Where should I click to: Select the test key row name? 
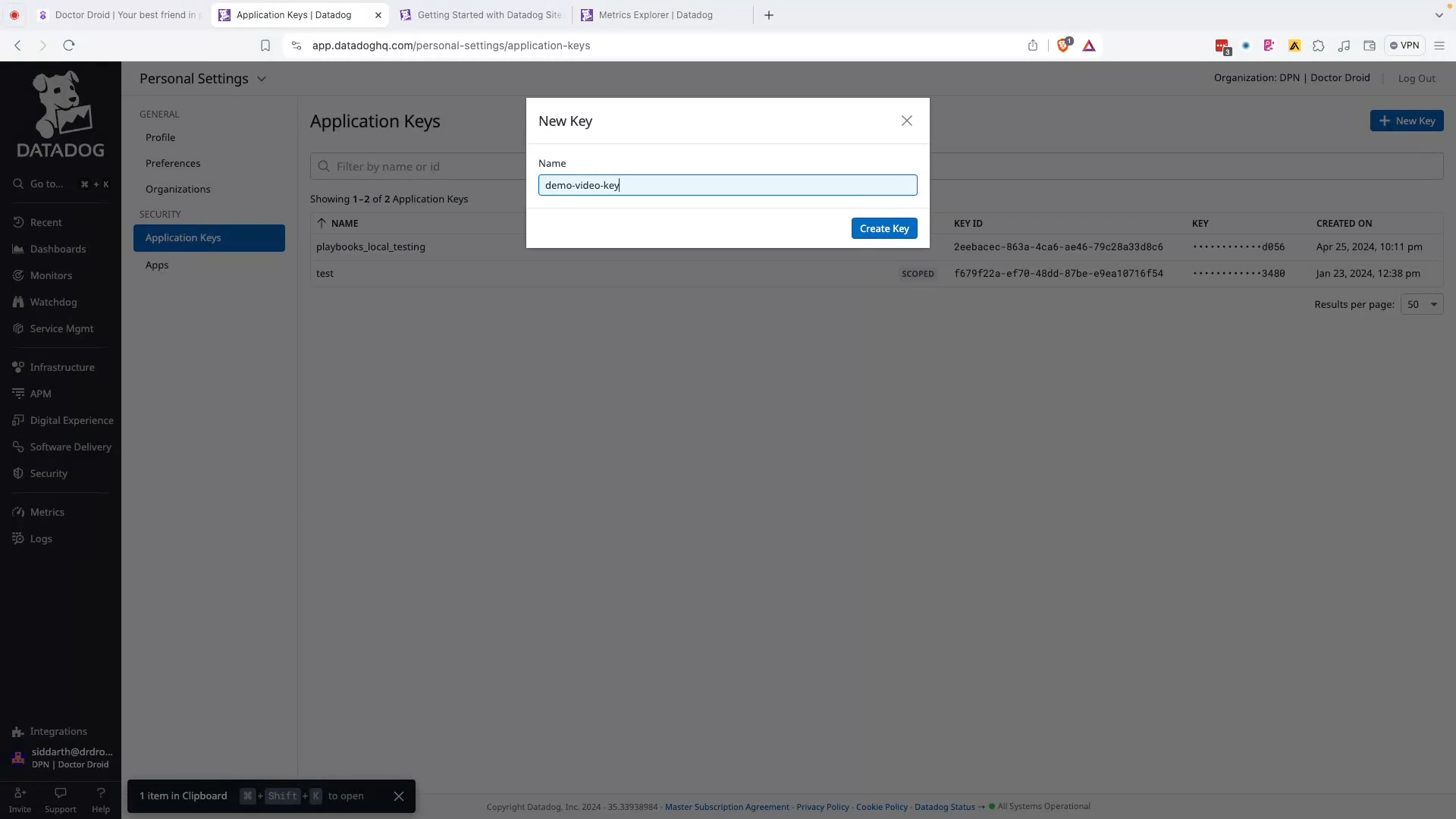[325, 273]
